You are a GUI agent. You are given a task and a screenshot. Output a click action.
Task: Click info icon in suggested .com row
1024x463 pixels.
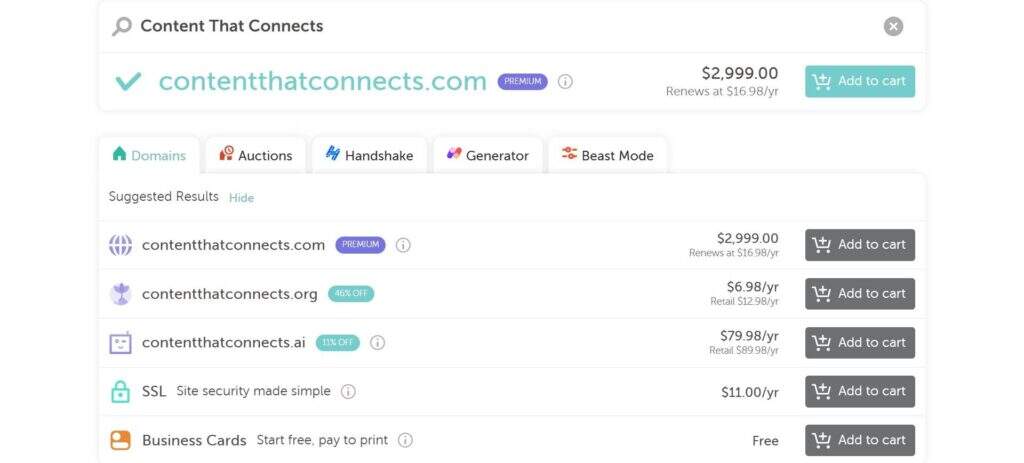tap(403, 245)
